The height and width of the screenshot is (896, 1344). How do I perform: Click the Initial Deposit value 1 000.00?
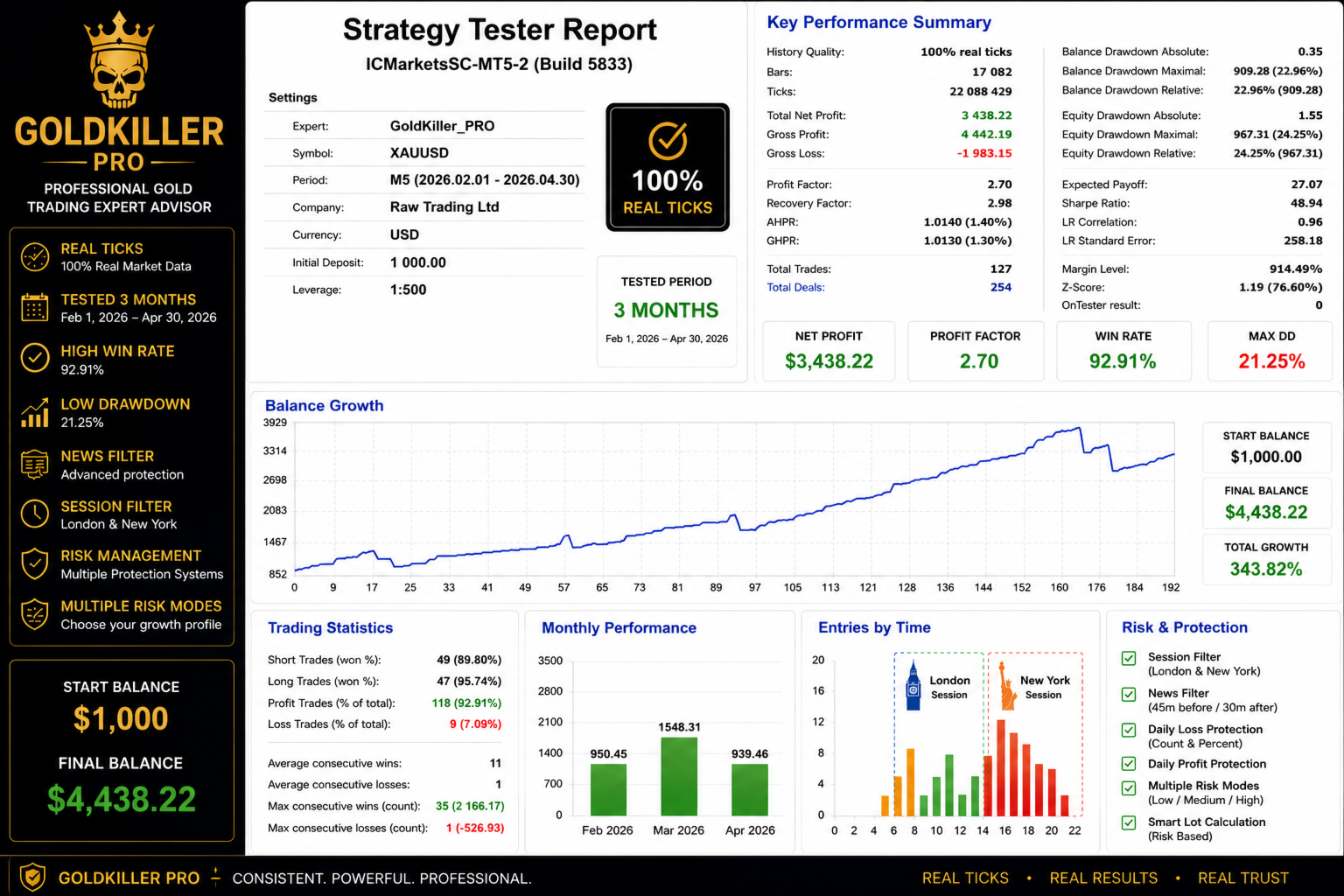tap(418, 262)
